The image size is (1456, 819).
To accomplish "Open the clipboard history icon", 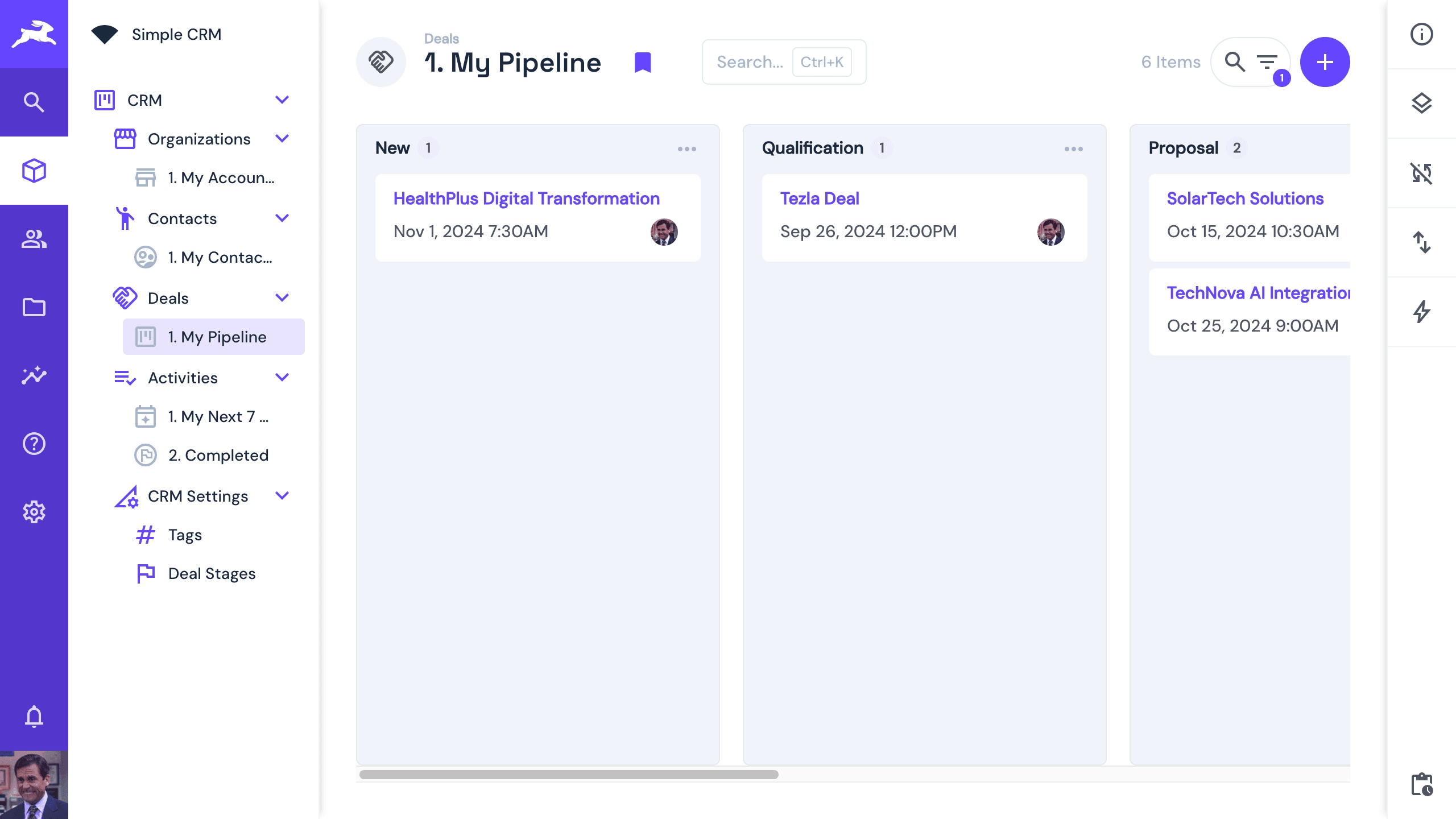I will tap(1421, 785).
